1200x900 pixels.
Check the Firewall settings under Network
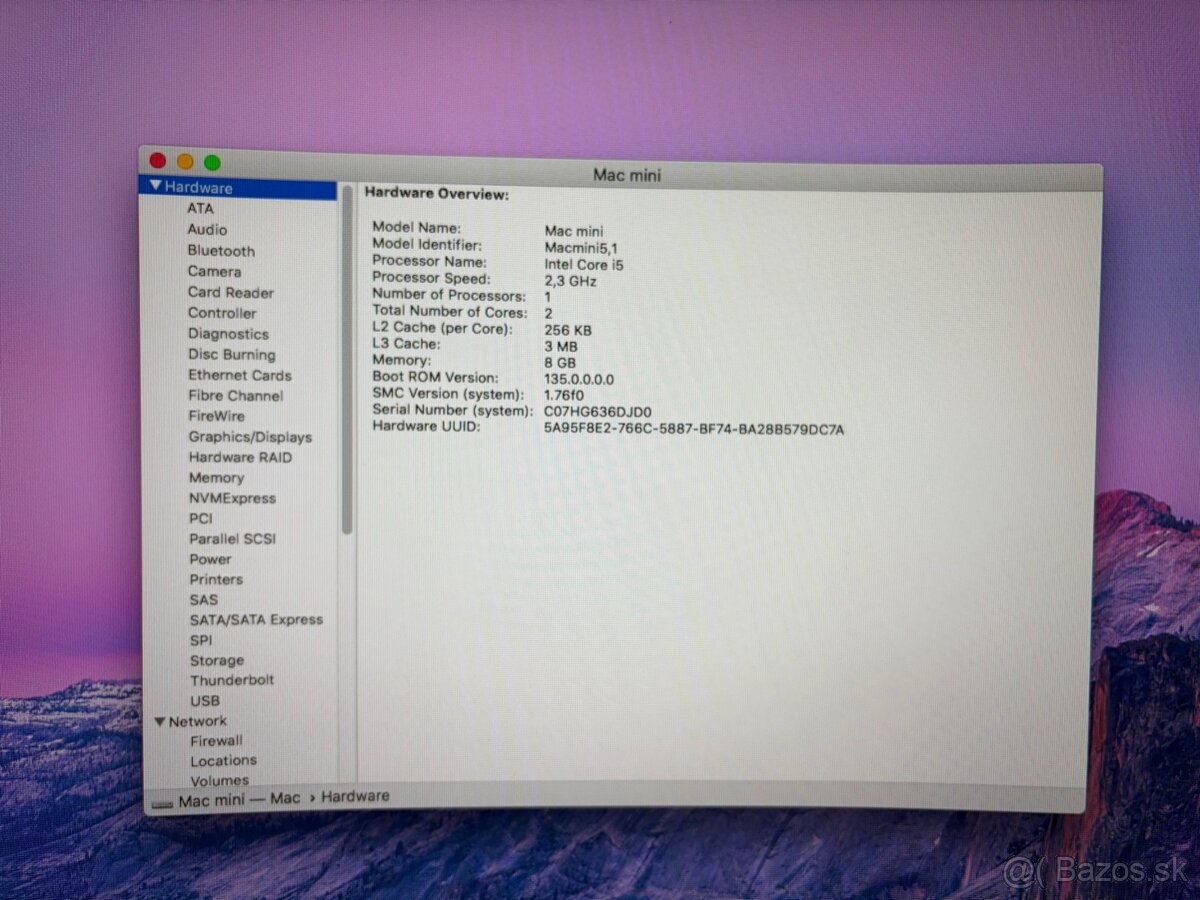coord(216,740)
